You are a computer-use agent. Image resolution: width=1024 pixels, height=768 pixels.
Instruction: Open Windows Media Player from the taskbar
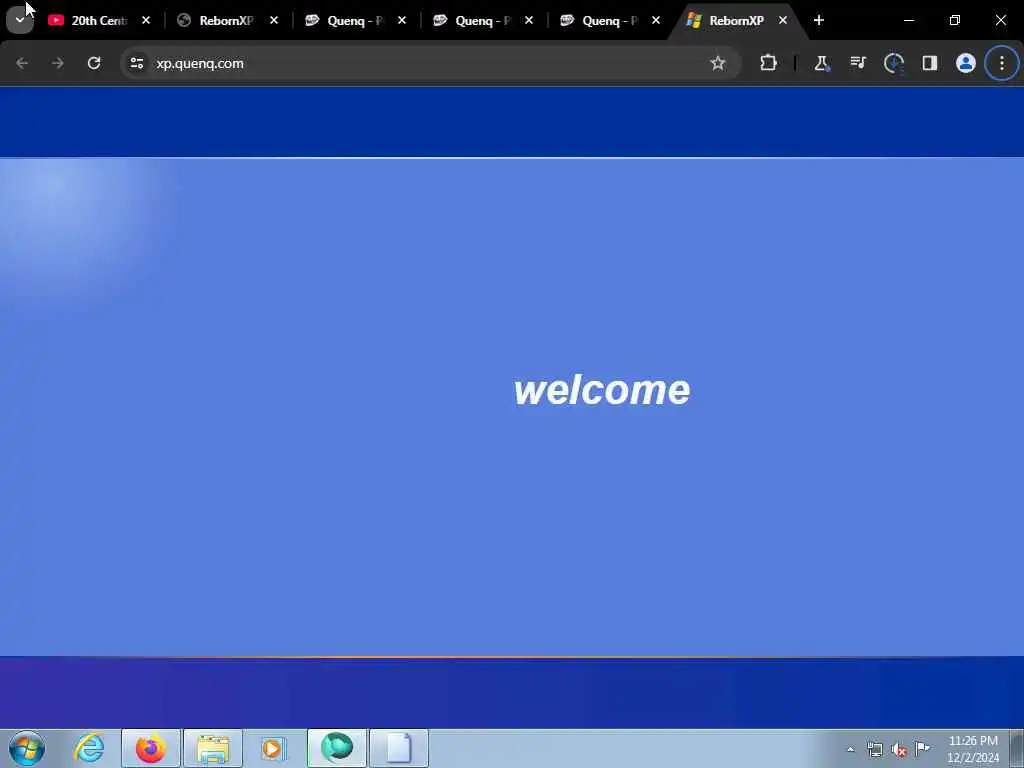(x=274, y=748)
